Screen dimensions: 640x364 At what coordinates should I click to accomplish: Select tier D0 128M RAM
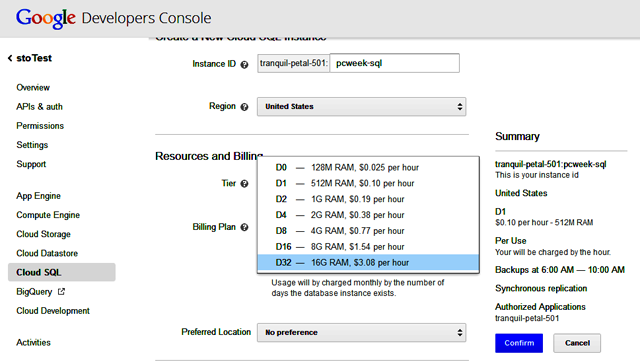point(368,168)
